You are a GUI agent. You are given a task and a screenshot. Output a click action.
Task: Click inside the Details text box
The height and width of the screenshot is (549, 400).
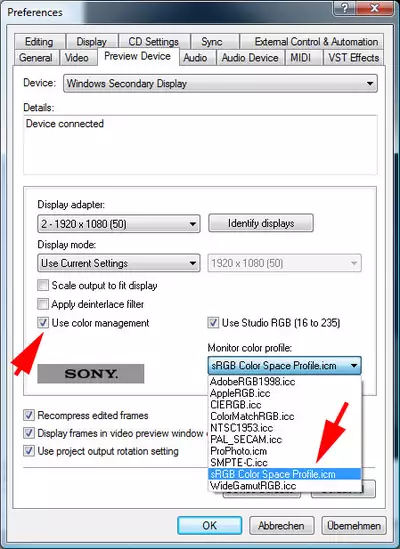(200, 145)
